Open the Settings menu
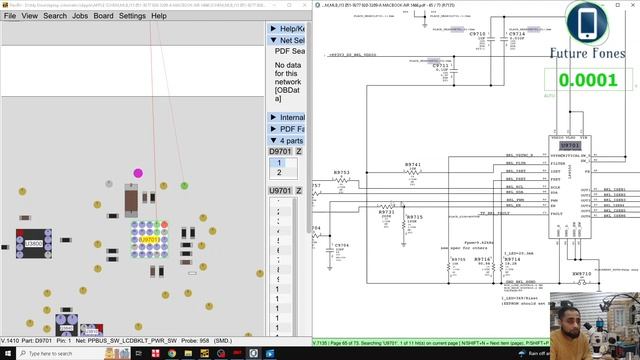Image resolution: width=640 pixels, height=360 pixels. [132, 16]
